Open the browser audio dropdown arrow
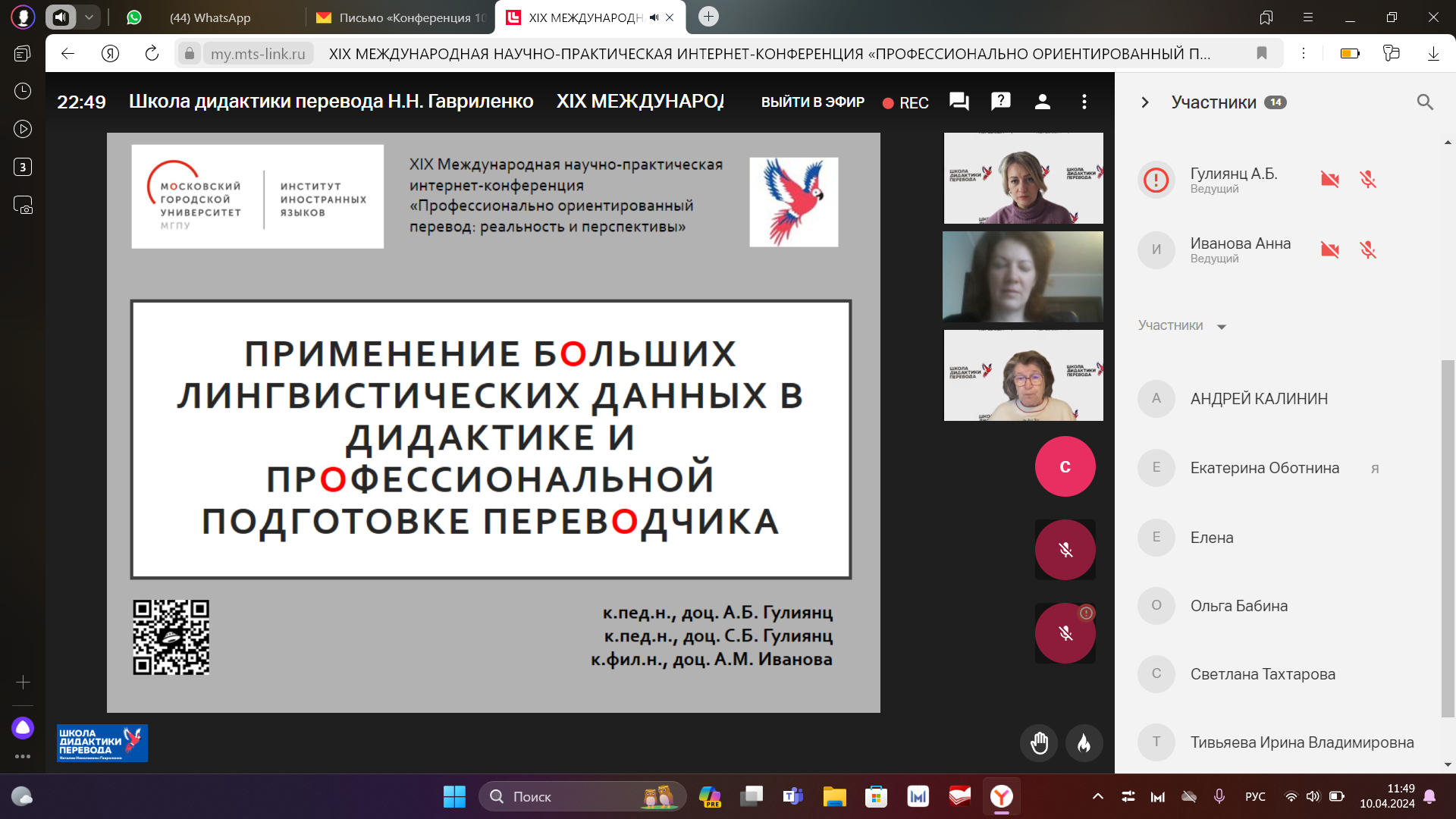The image size is (1456, 819). pyautogui.click(x=89, y=17)
